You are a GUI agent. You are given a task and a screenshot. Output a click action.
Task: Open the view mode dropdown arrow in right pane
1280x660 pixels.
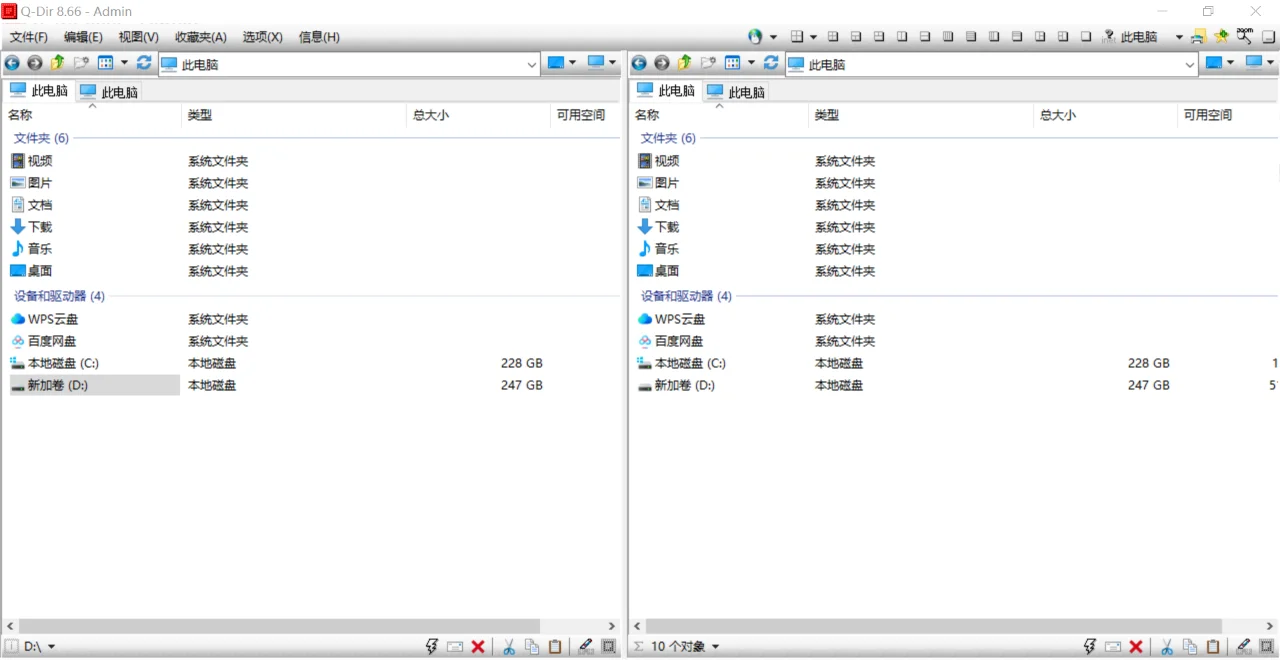[x=751, y=63]
